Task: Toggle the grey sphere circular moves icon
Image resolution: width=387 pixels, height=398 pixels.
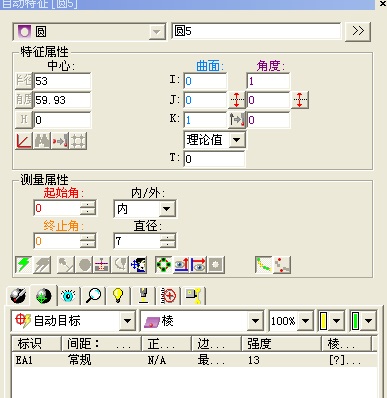Action: (x=84, y=265)
